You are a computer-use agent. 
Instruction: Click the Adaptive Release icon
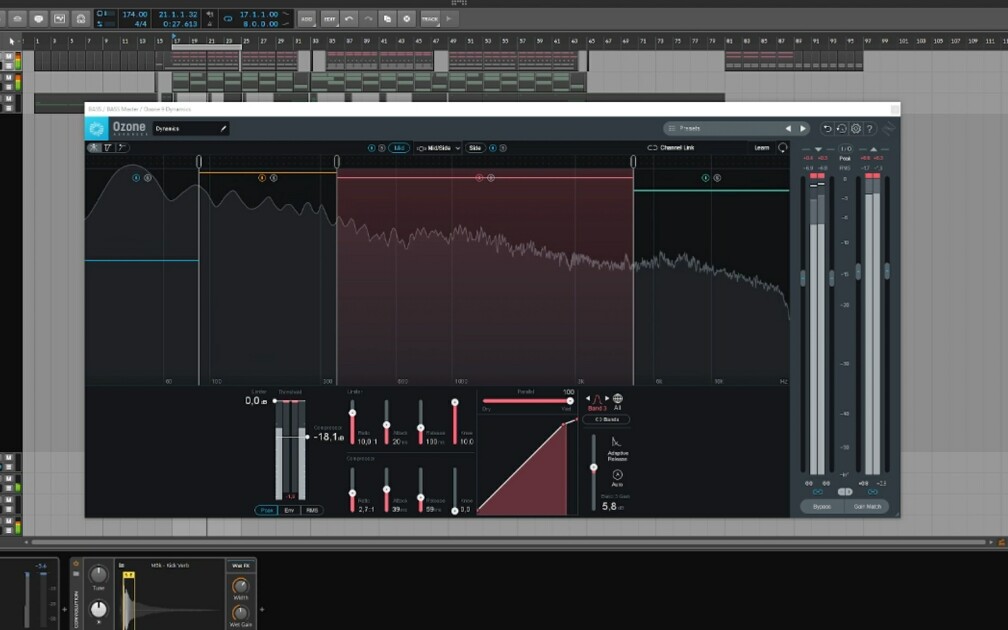(x=616, y=442)
